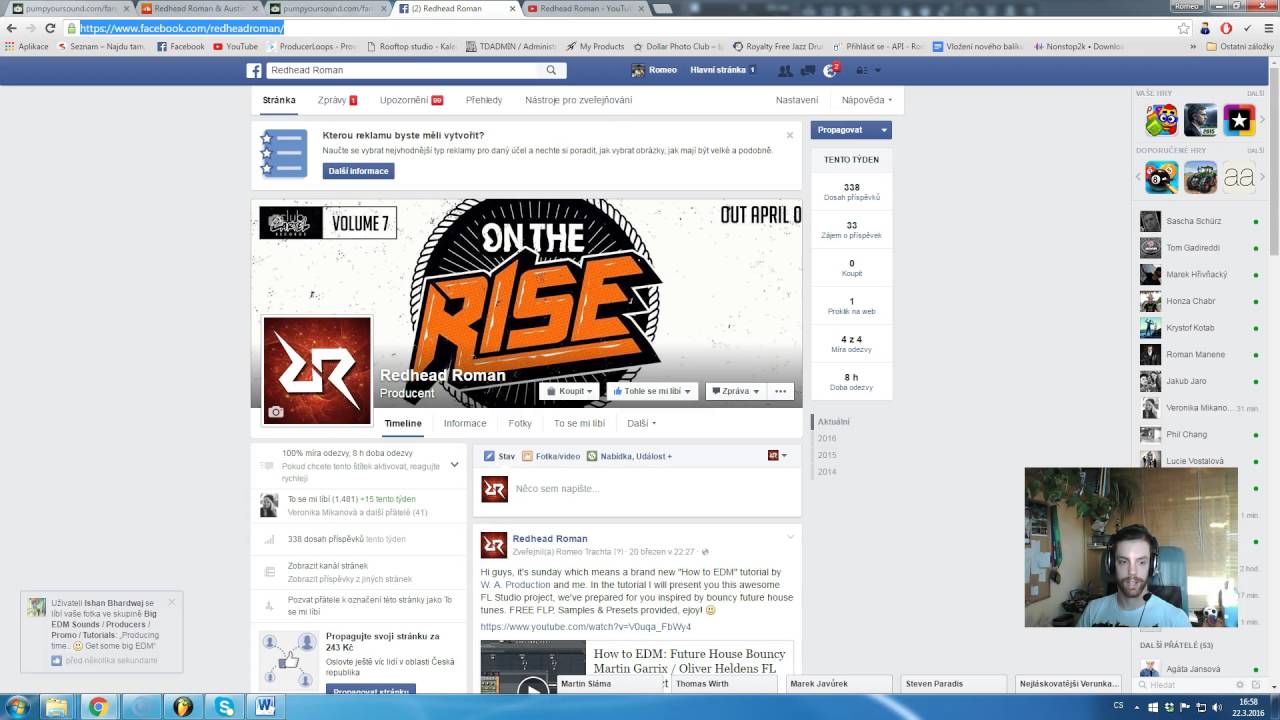This screenshot has height=720, width=1280.
Task: Choose Fotka/video in the composer
Action: [551, 456]
